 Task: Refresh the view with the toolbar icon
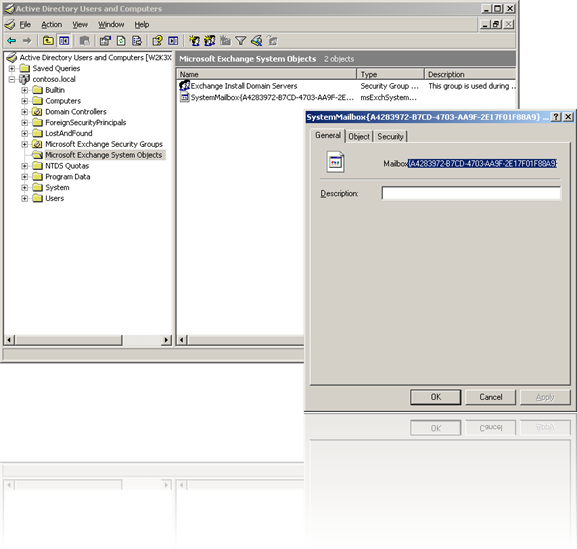121,40
